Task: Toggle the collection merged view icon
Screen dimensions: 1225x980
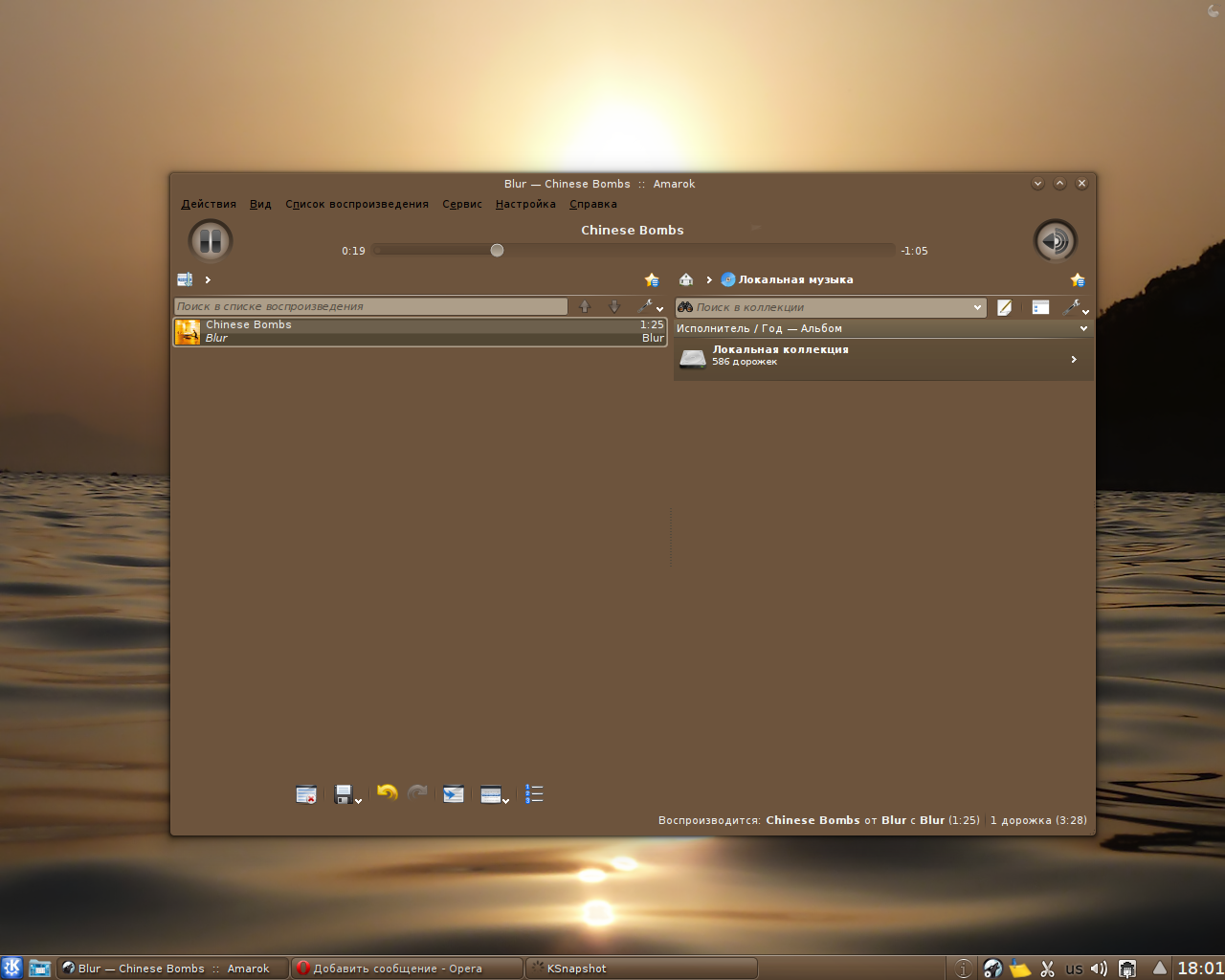Action: point(1040,307)
